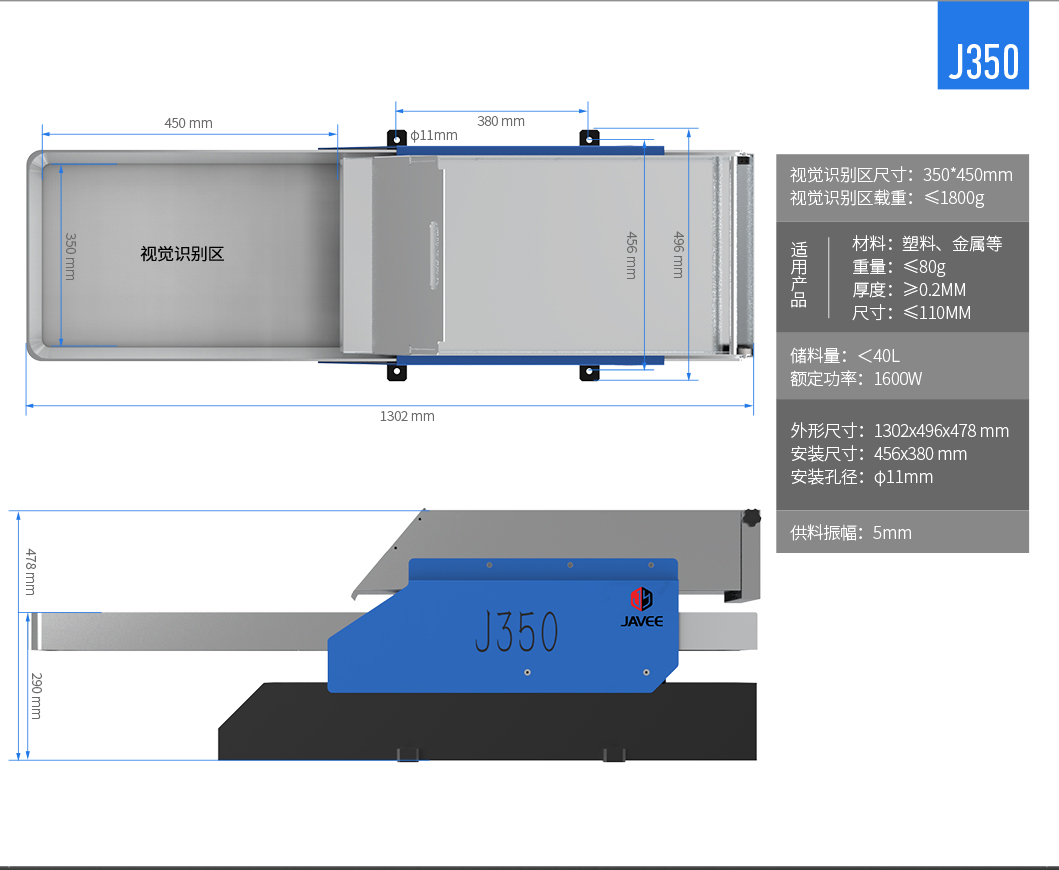The width and height of the screenshot is (1059, 870).
Task: Click the 适用产品 vertical heading
Action: (x=798, y=275)
